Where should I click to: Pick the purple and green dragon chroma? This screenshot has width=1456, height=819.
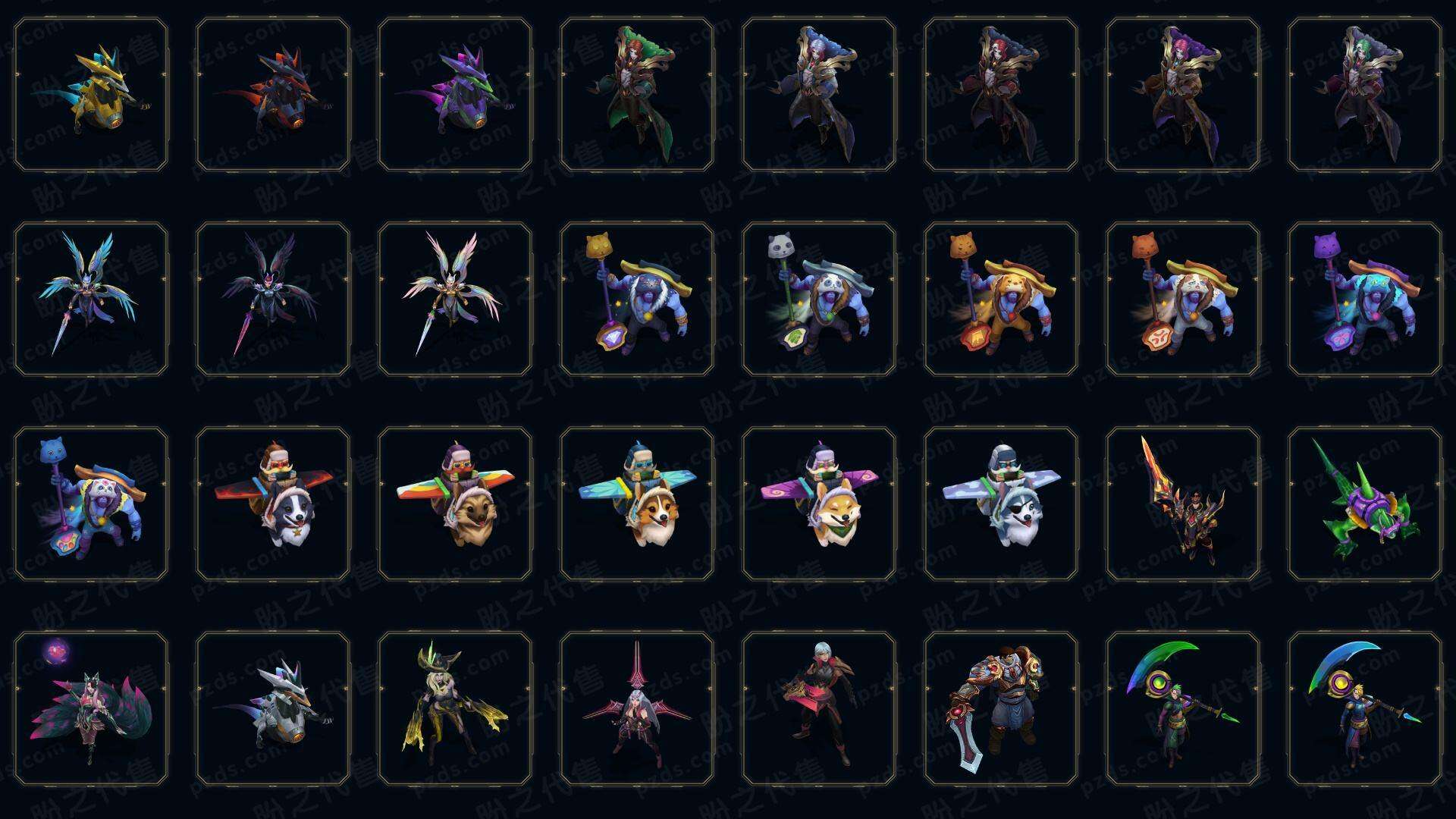pos(455,95)
